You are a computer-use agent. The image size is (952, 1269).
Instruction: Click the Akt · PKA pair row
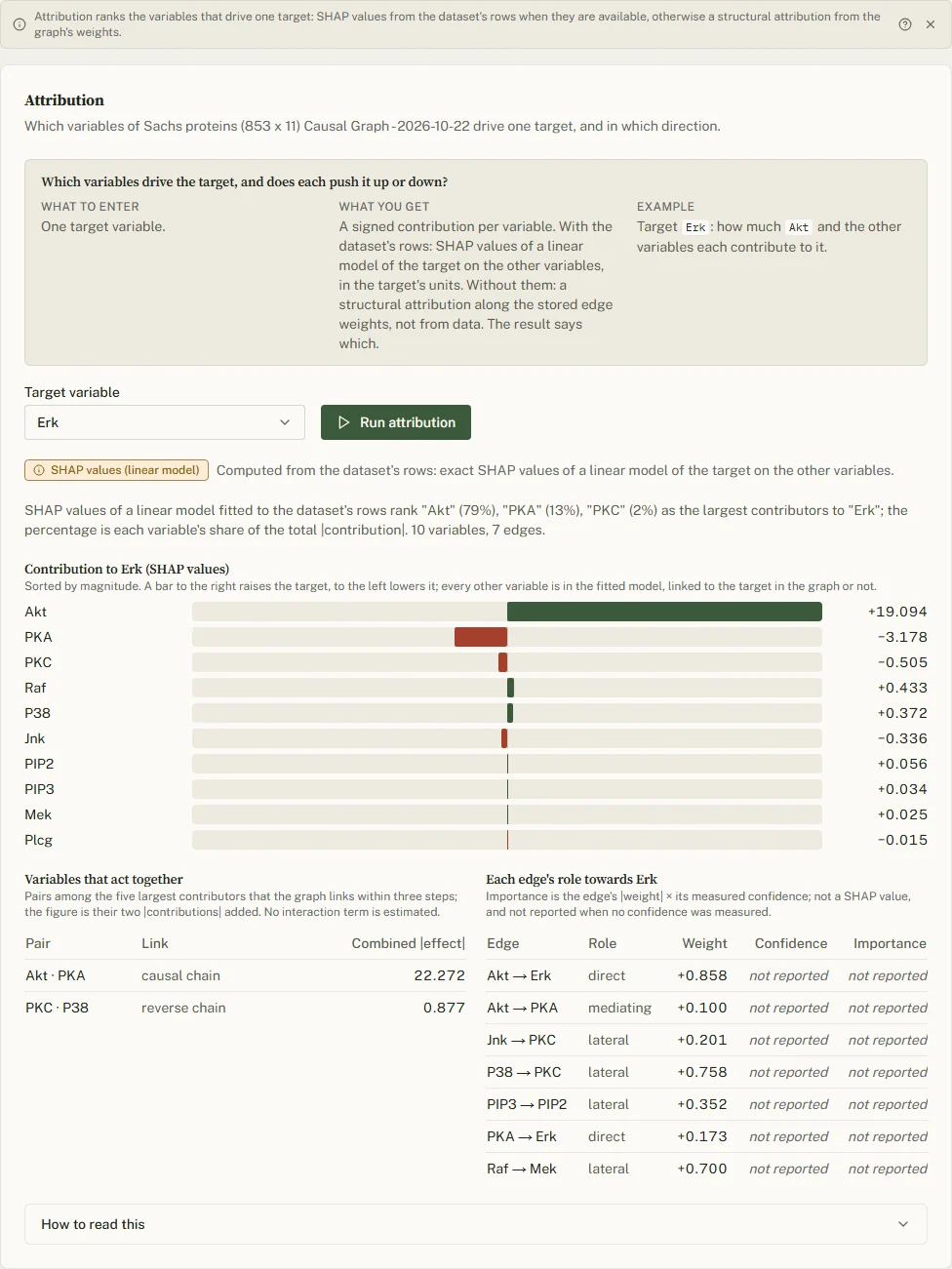tap(245, 975)
